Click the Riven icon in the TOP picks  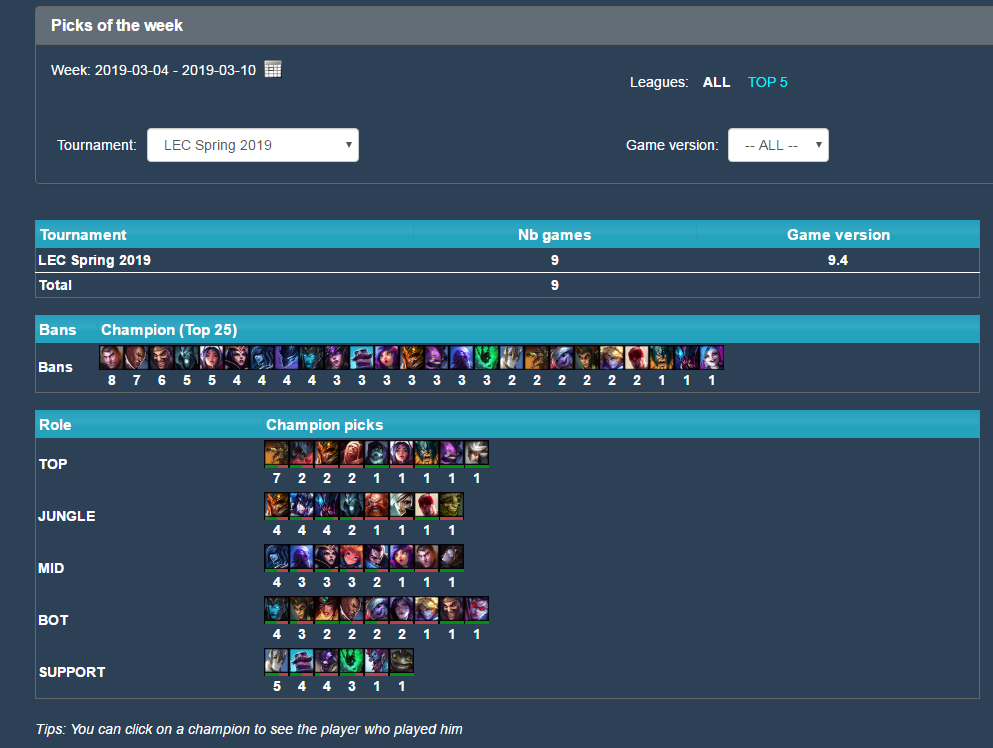(477, 453)
